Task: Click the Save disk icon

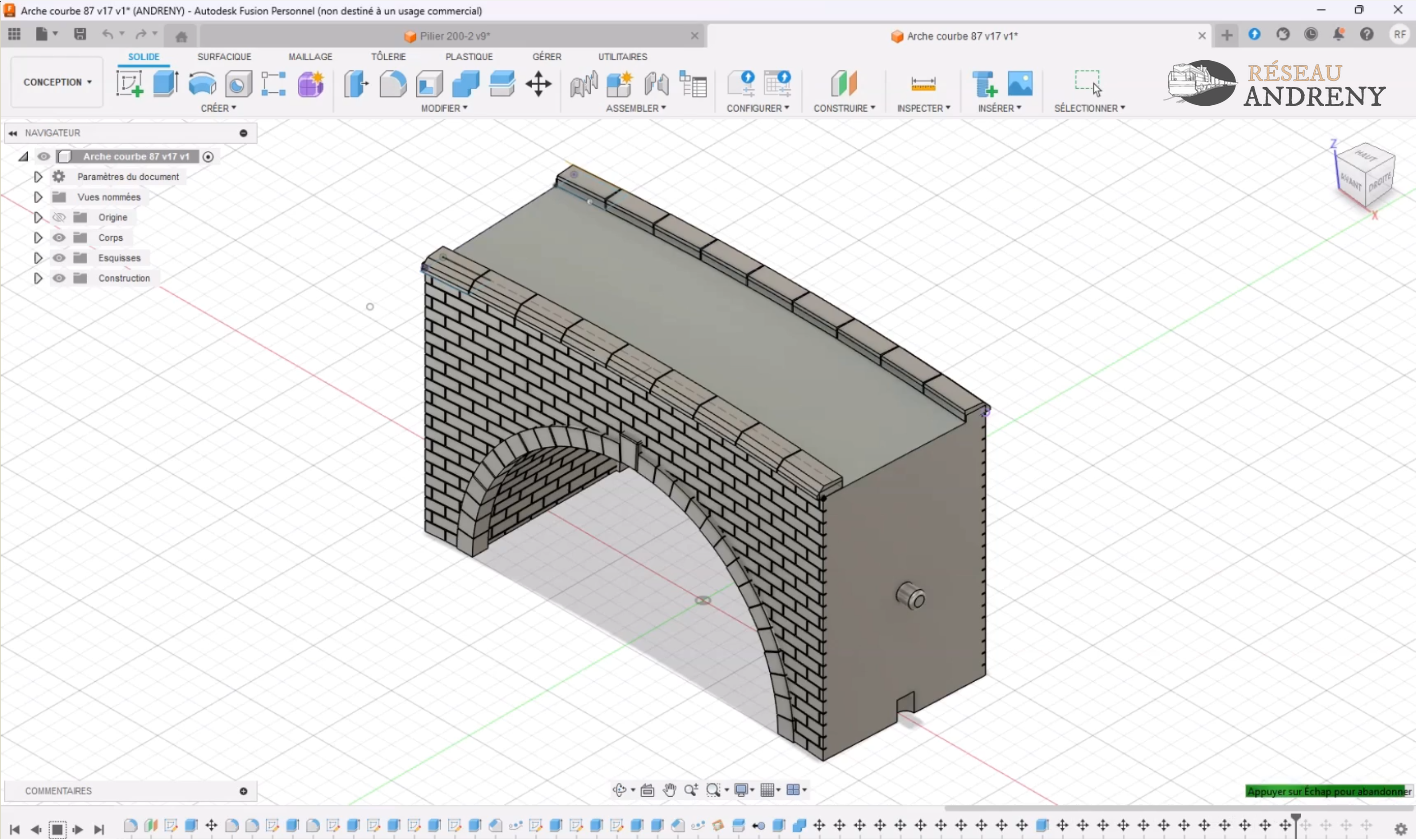Action: pos(80,34)
